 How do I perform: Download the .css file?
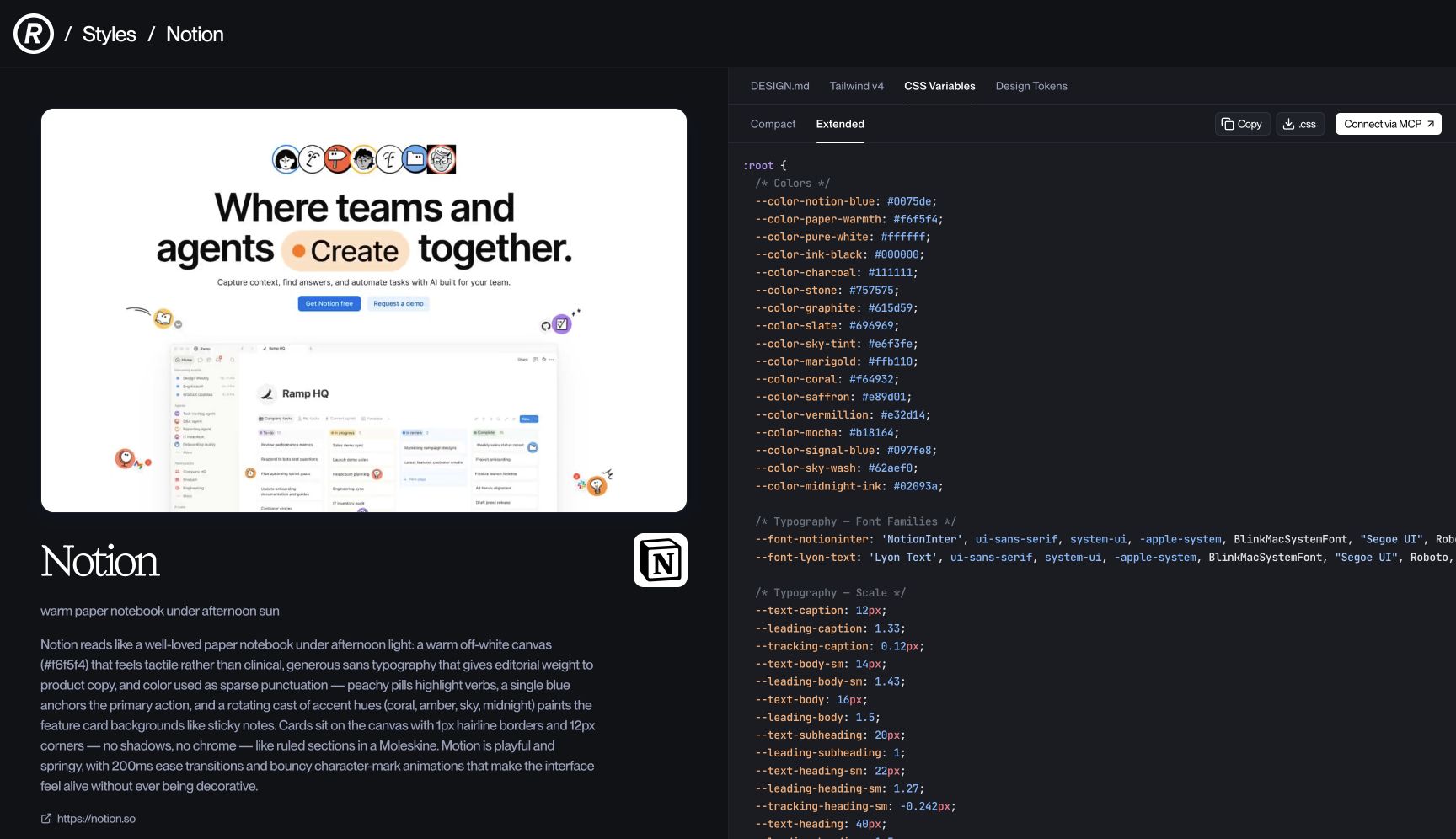coord(1300,124)
